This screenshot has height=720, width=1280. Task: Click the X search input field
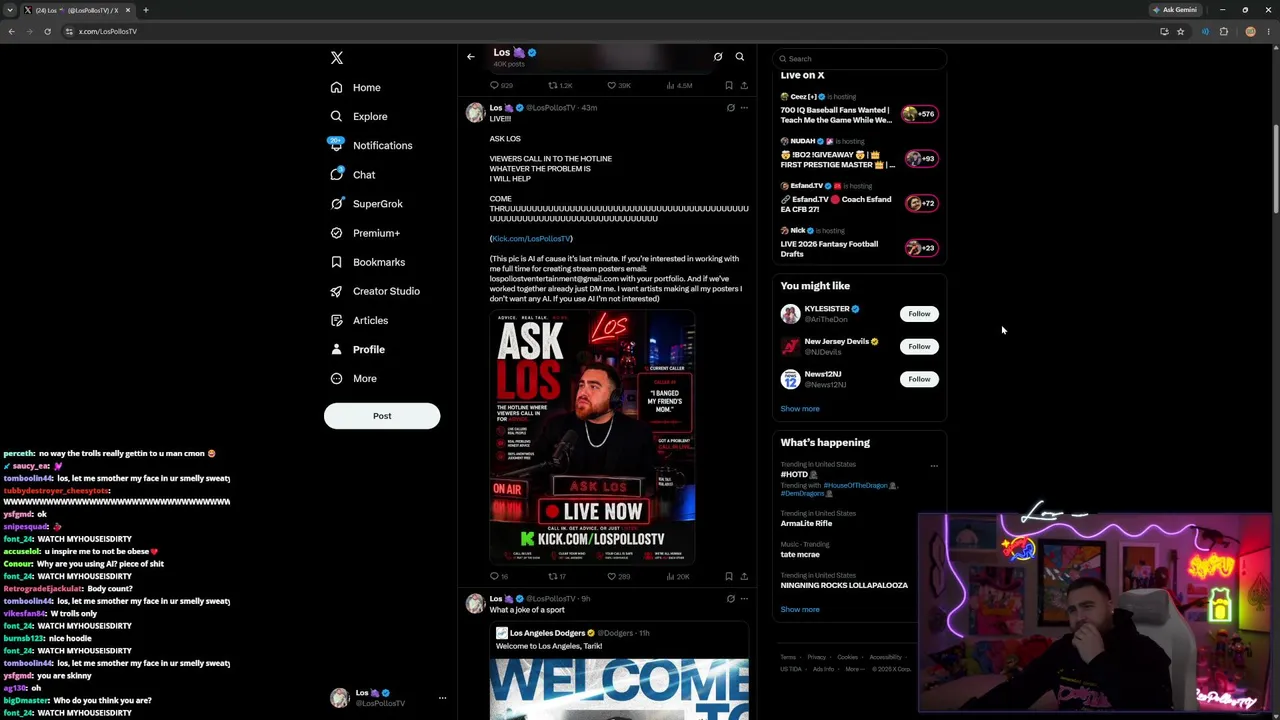[x=859, y=58]
